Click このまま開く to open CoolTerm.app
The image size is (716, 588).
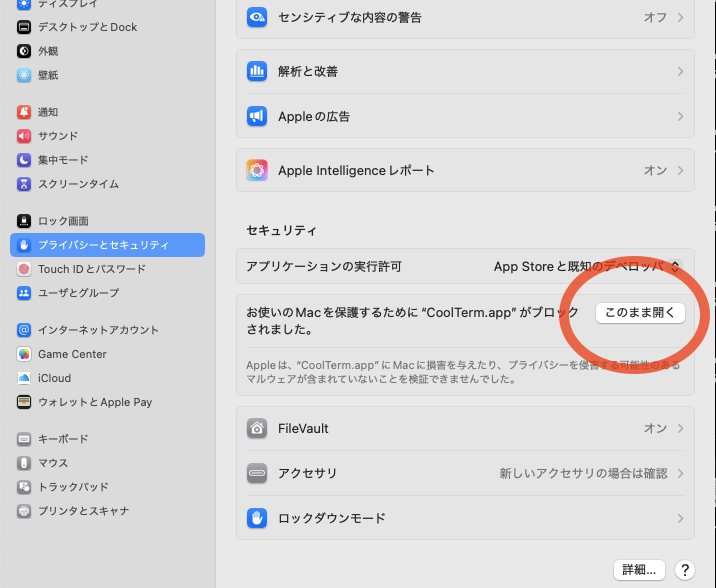click(640, 313)
